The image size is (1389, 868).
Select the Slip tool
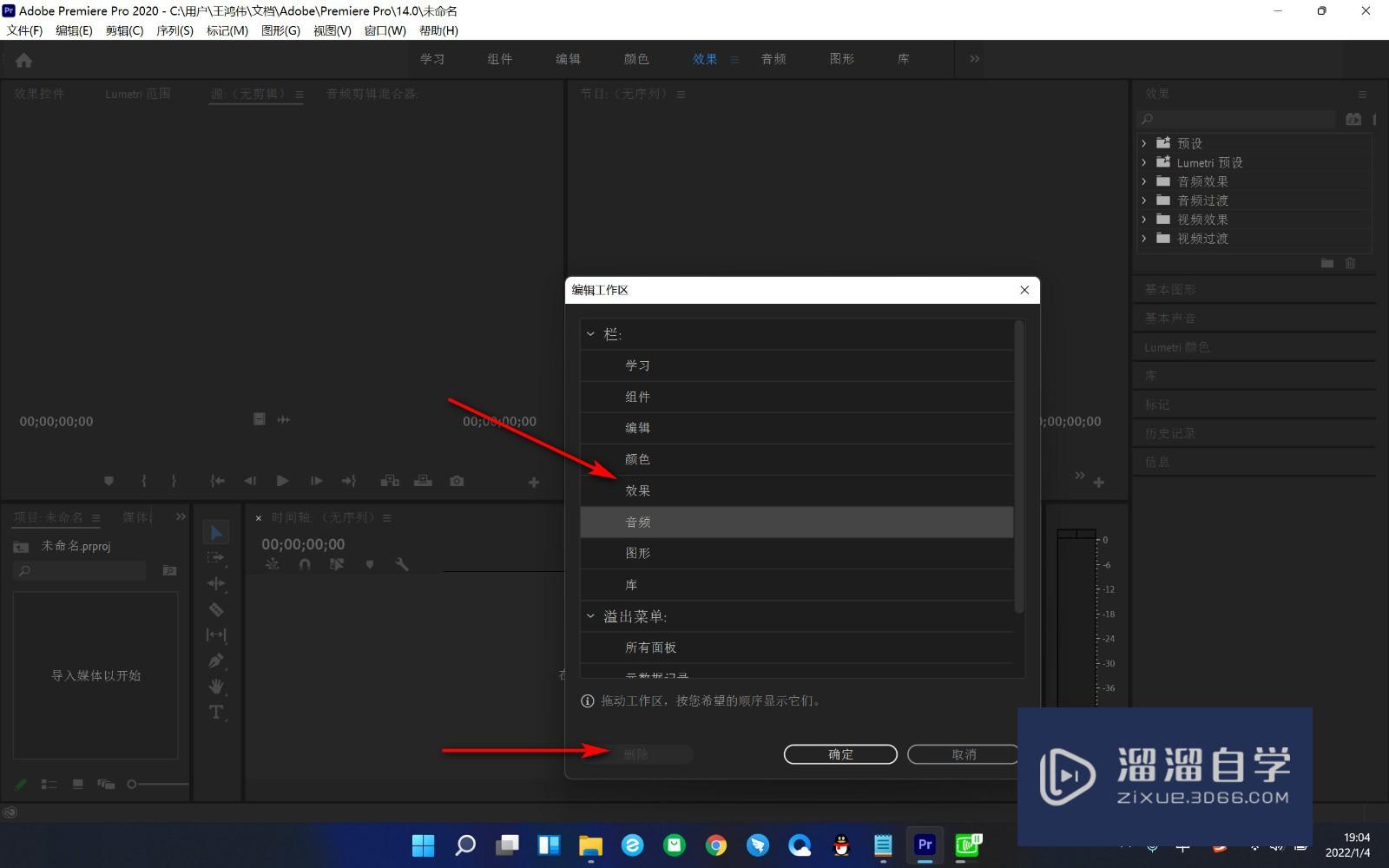click(x=216, y=635)
